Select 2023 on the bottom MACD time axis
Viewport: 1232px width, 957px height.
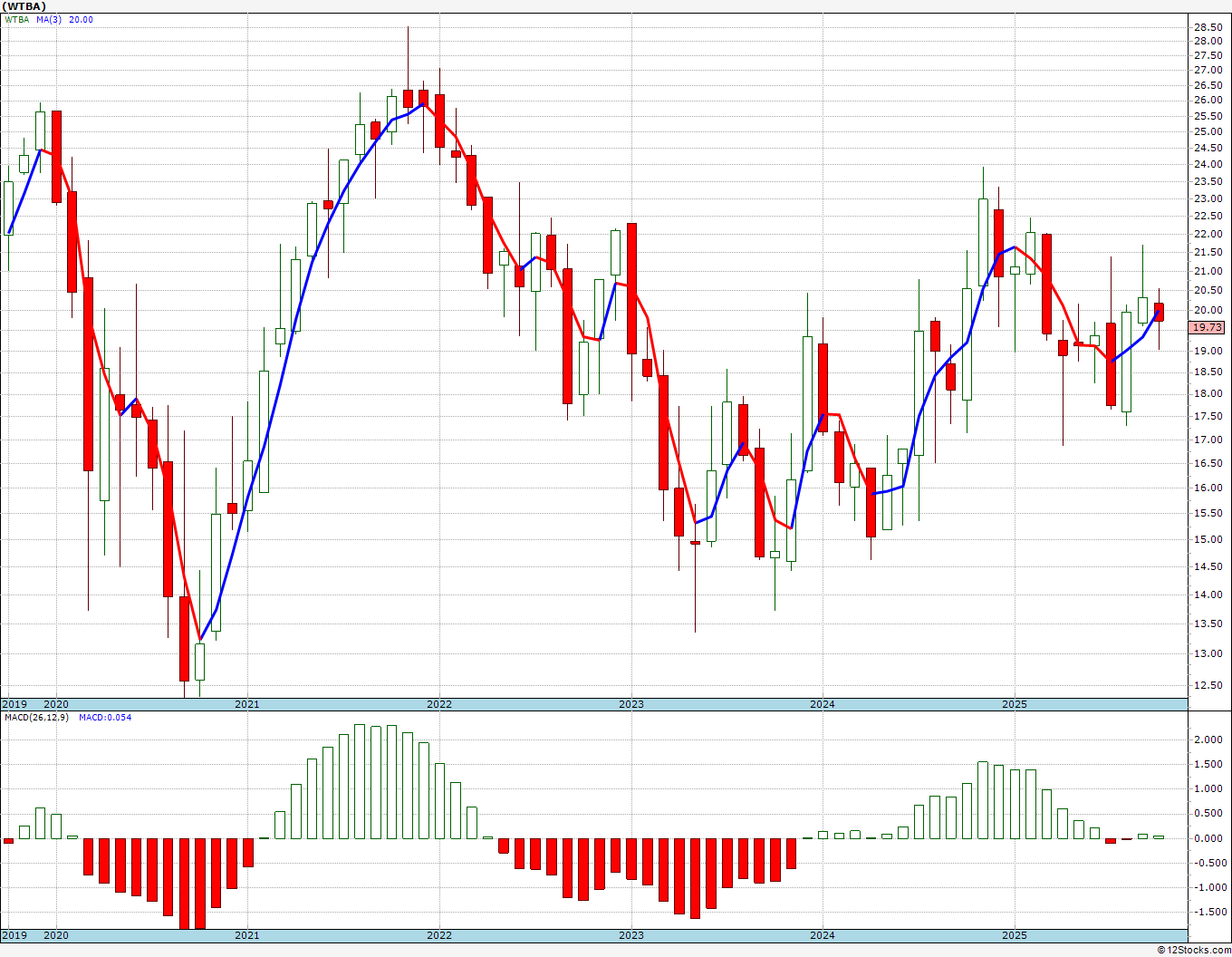[631, 935]
